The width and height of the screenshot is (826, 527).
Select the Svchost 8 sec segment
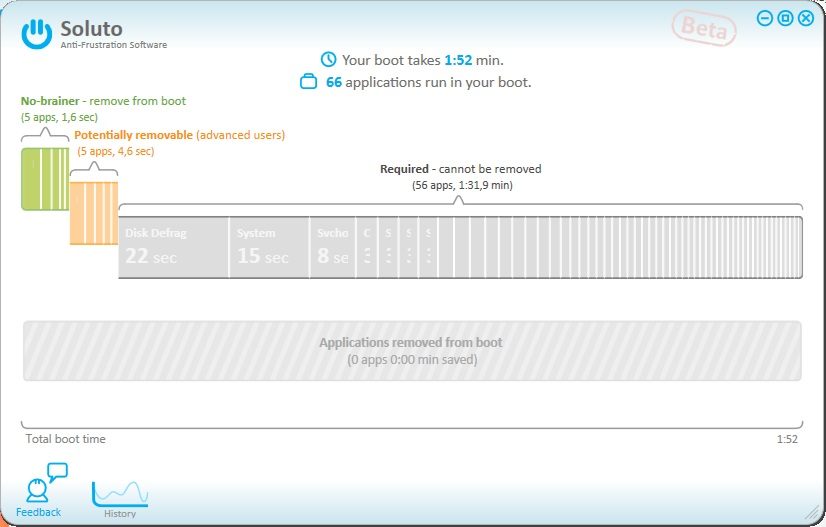pos(332,247)
